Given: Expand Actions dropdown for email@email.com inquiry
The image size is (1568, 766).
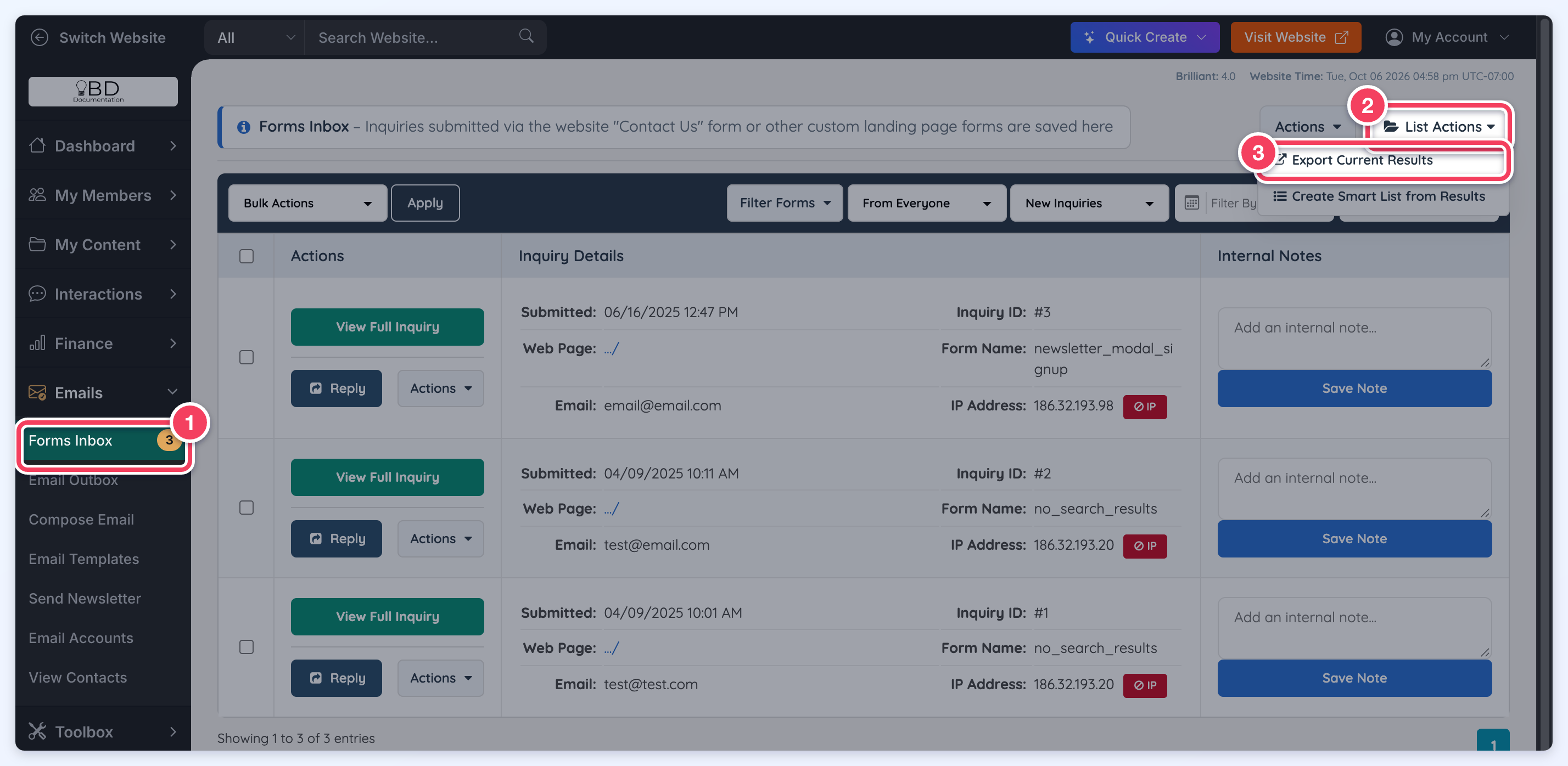Looking at the screenshot, I should (441, 388).
